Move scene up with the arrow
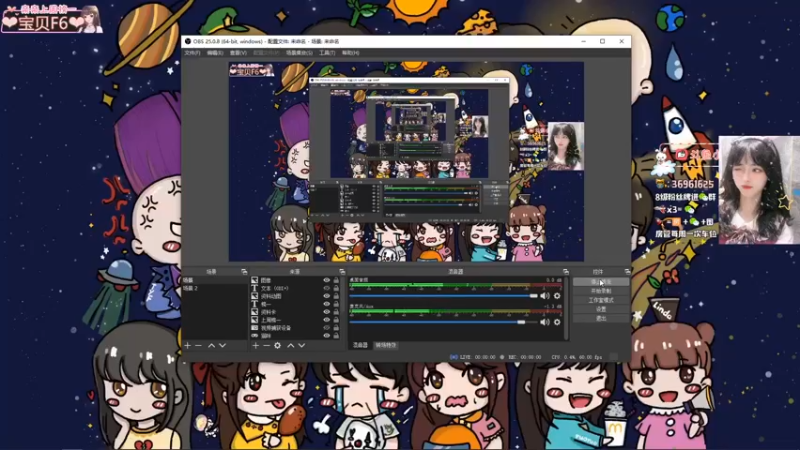 (x=211, y=345)
